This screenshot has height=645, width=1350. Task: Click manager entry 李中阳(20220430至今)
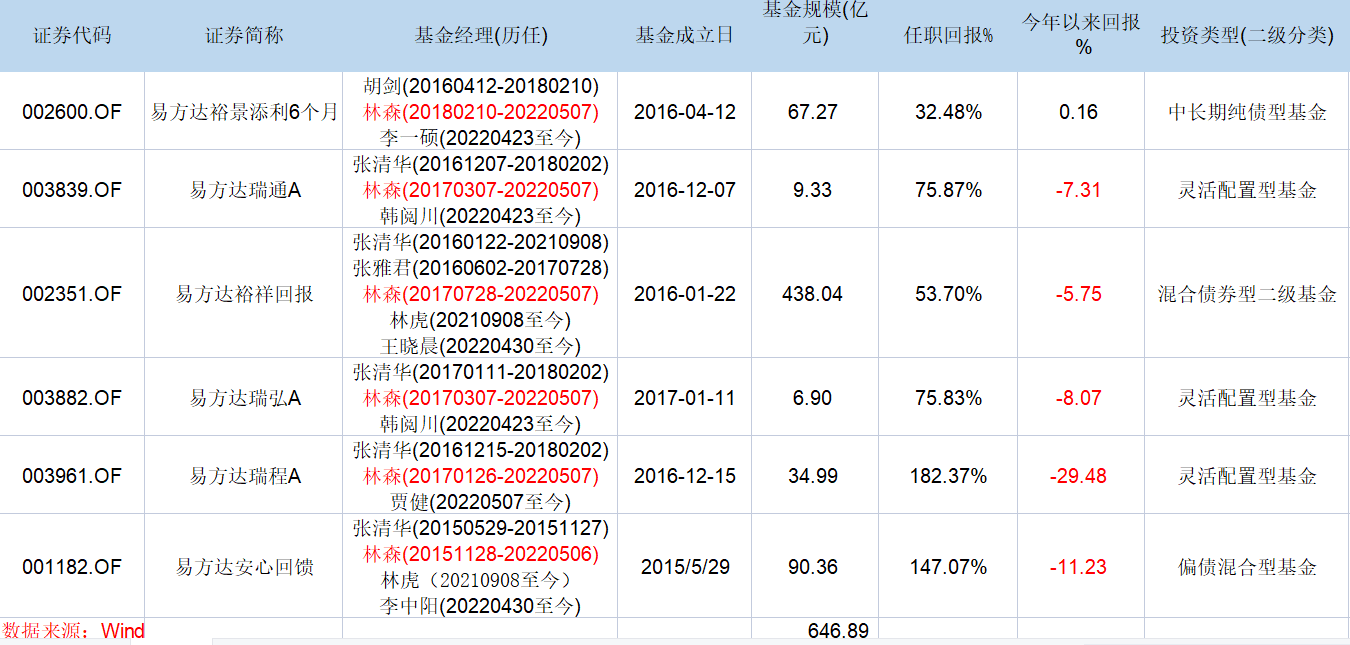[x=480, y=606]
